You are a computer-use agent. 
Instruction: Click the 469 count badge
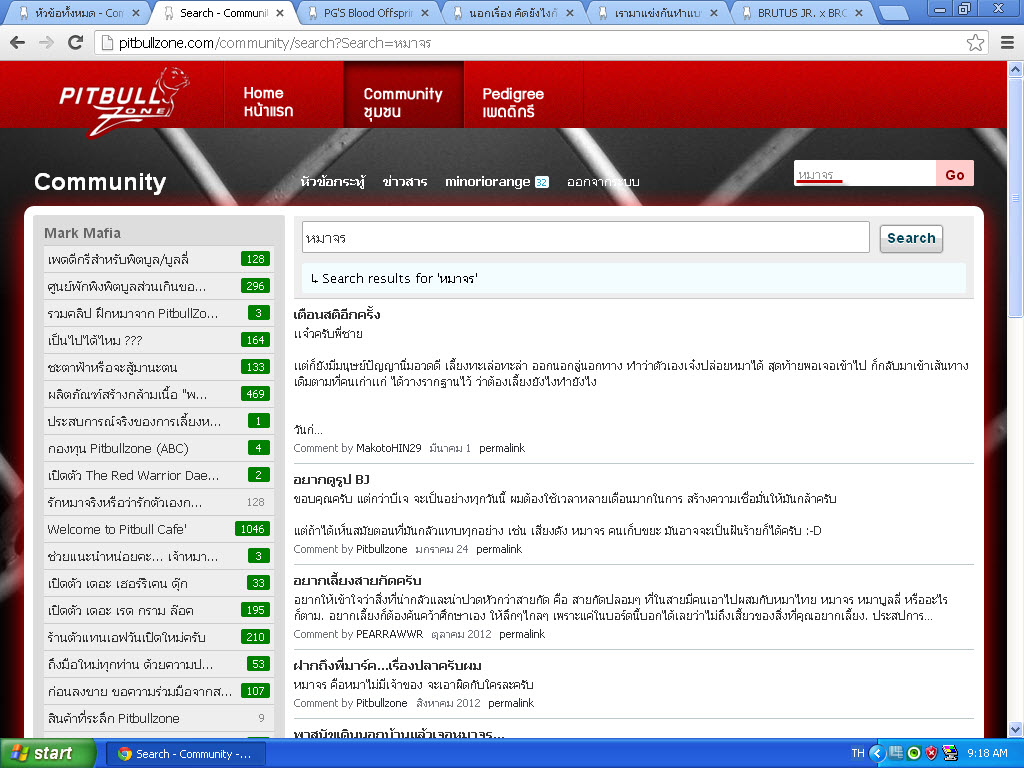(255, 394)
